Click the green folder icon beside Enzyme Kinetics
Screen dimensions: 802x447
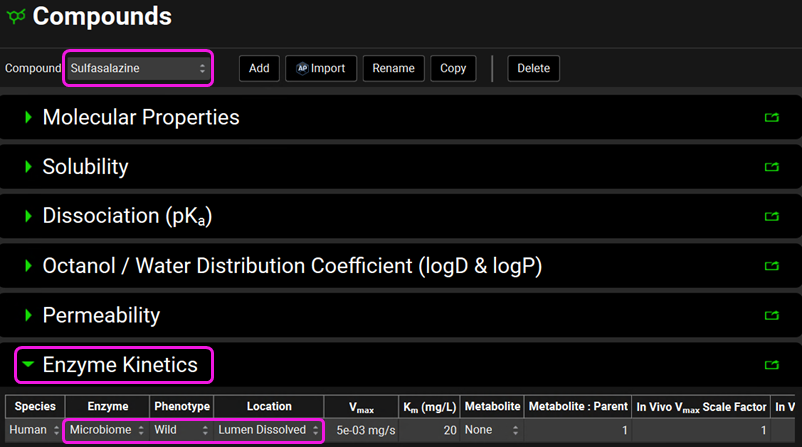click(x=771, y=365)
